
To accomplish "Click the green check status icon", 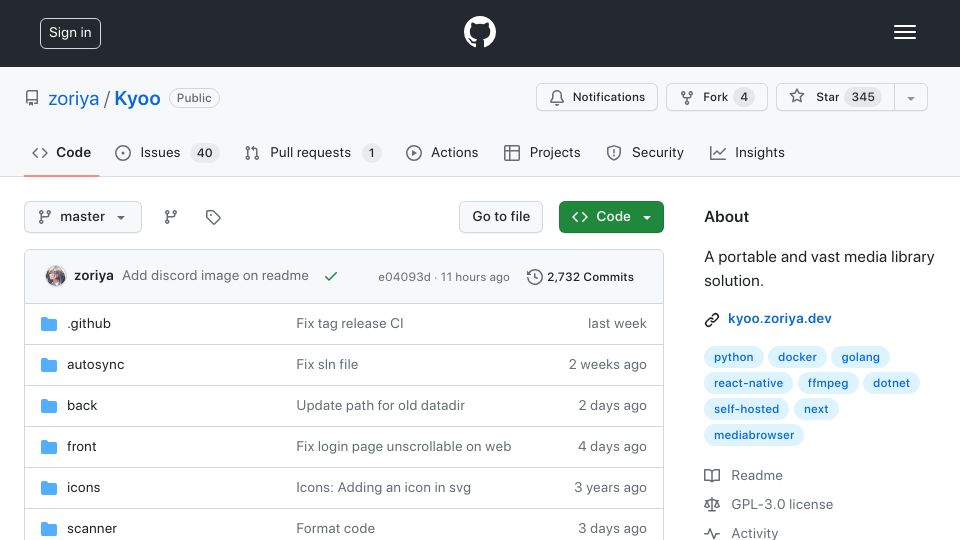I will [x=331, y=277].
